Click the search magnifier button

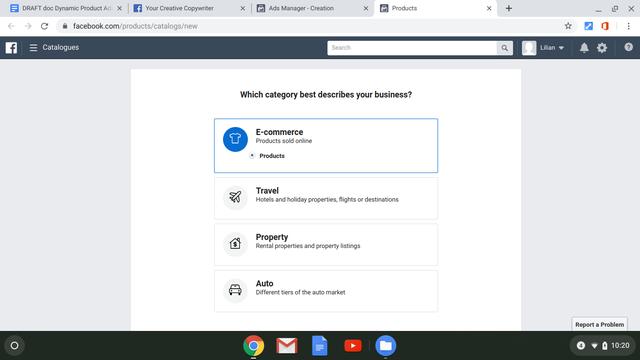coord(504,48)
